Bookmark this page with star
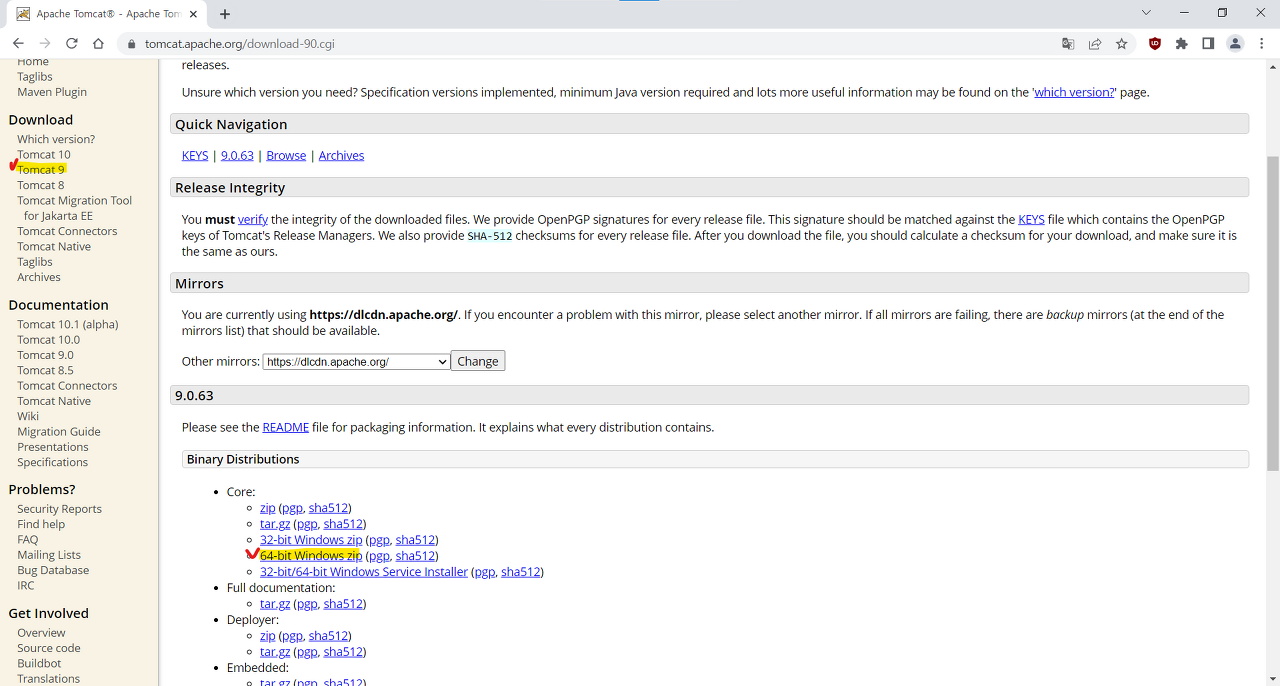 pos(1122,43)
